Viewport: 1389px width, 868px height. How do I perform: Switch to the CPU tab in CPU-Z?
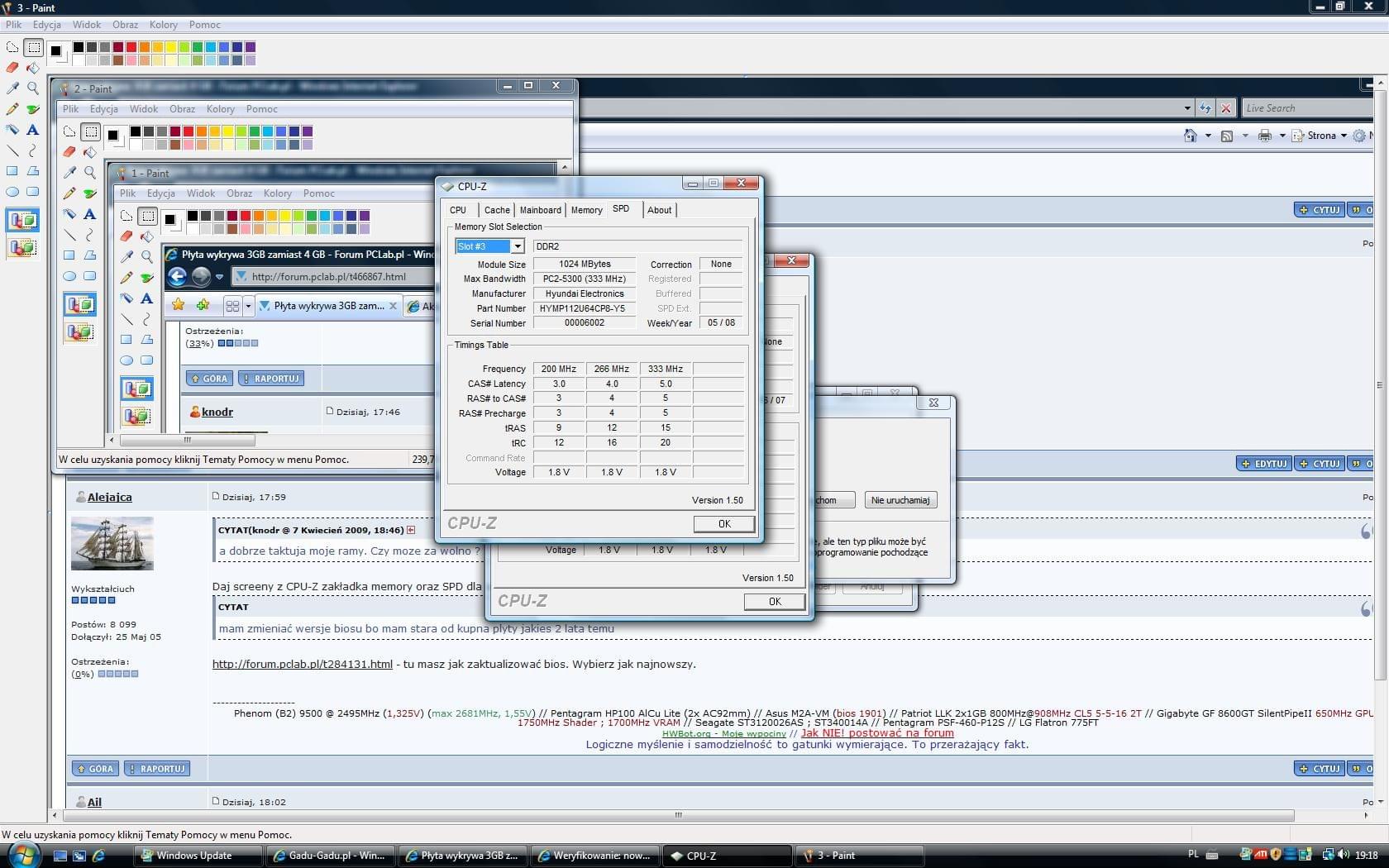pos(458,210)
